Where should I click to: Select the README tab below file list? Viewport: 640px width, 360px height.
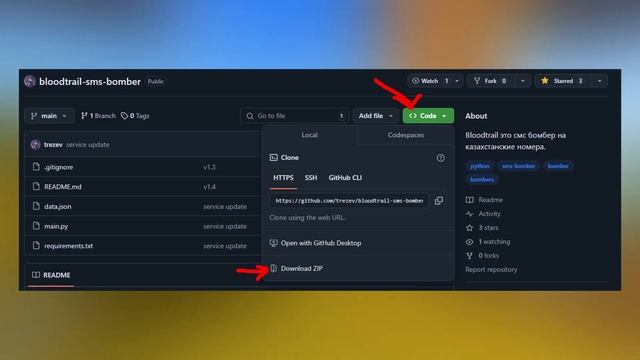tap(51, 275)
